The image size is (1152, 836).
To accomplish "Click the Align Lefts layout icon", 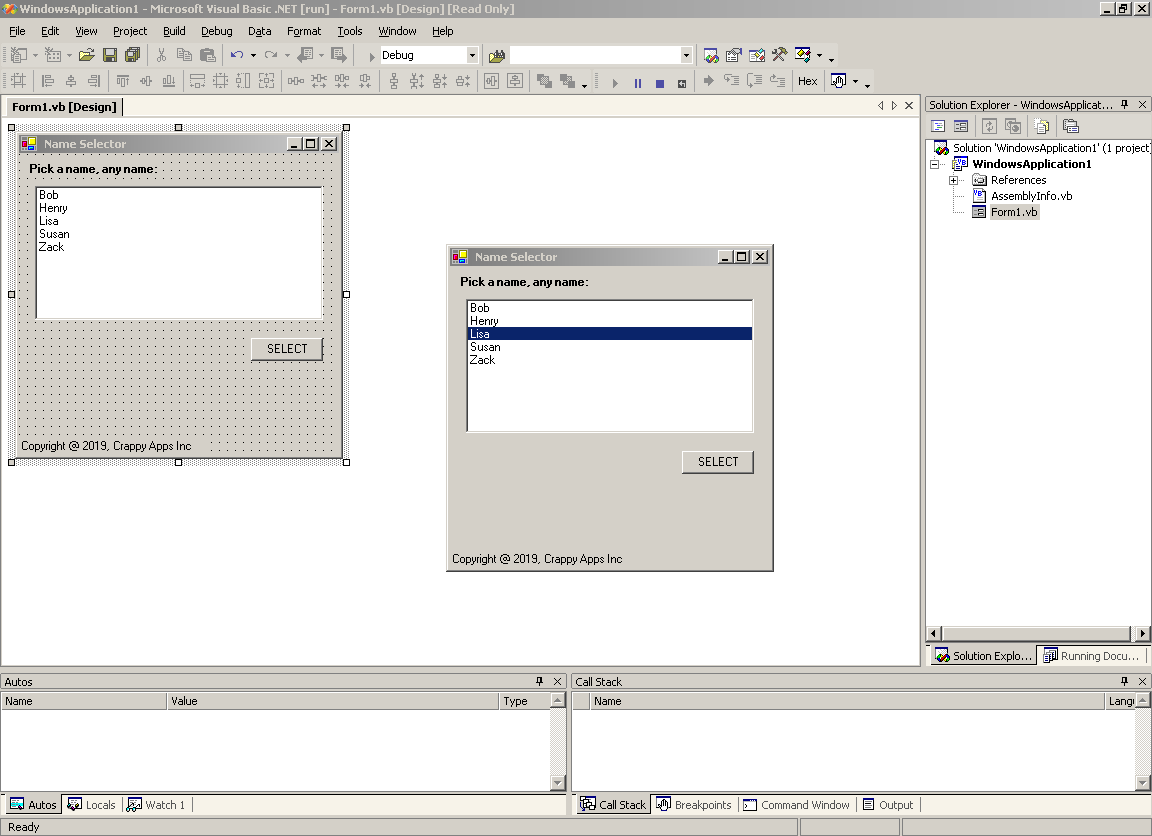I will pyautogui.click(x=48, y=82).
